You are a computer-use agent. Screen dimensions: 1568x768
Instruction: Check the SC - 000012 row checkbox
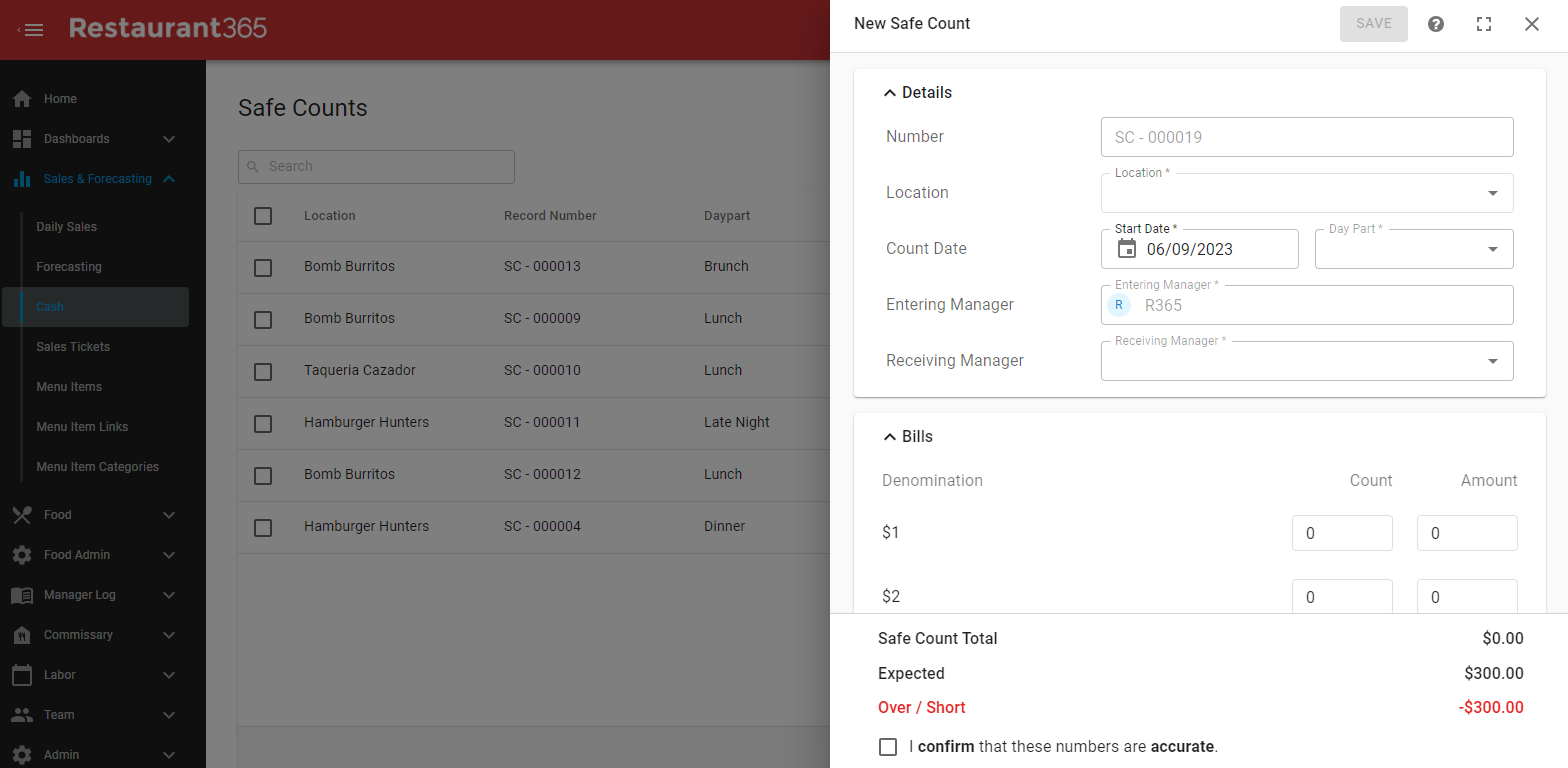[x=263, y=476]
